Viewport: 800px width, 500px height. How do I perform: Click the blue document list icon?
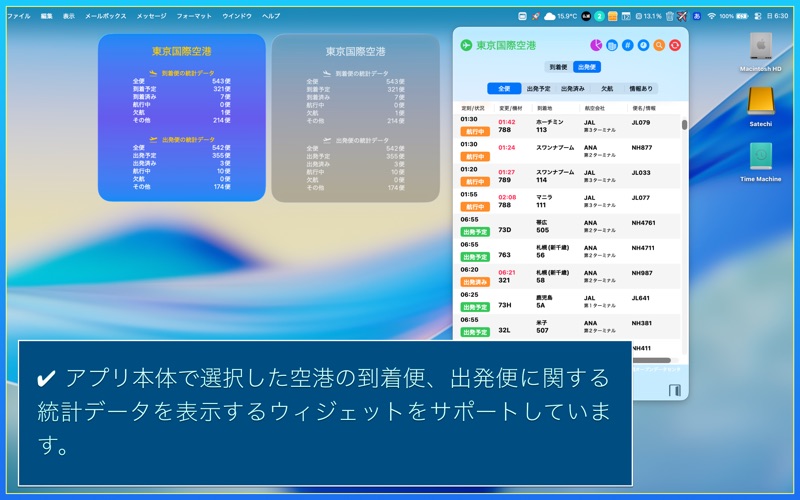click(612, 45)
